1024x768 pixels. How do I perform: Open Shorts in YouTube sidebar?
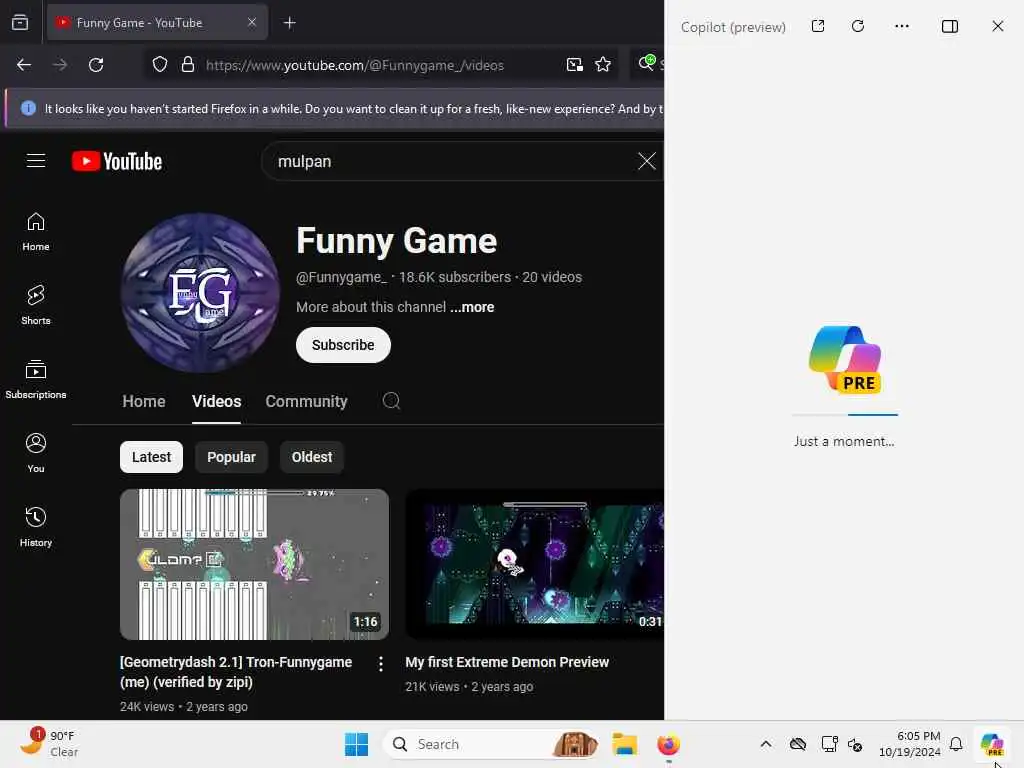36,305
